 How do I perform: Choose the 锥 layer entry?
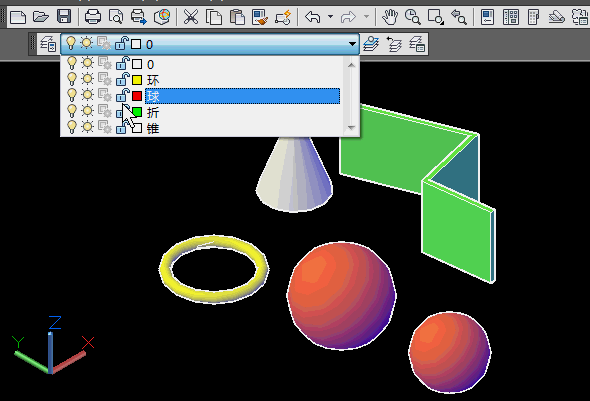(x=153, y=128)
